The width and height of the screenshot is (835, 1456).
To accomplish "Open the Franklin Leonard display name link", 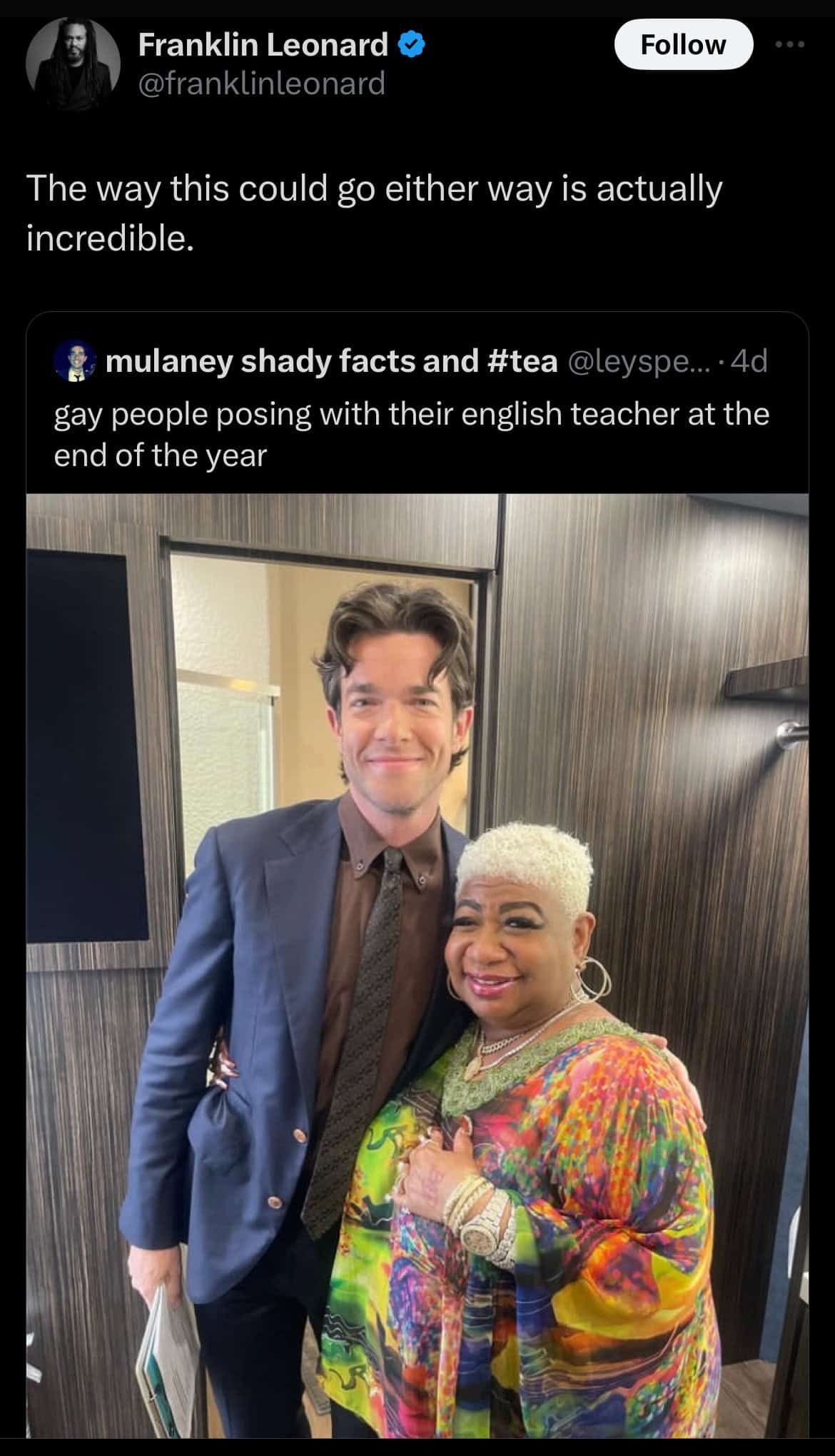I will (x=263, y=45).
